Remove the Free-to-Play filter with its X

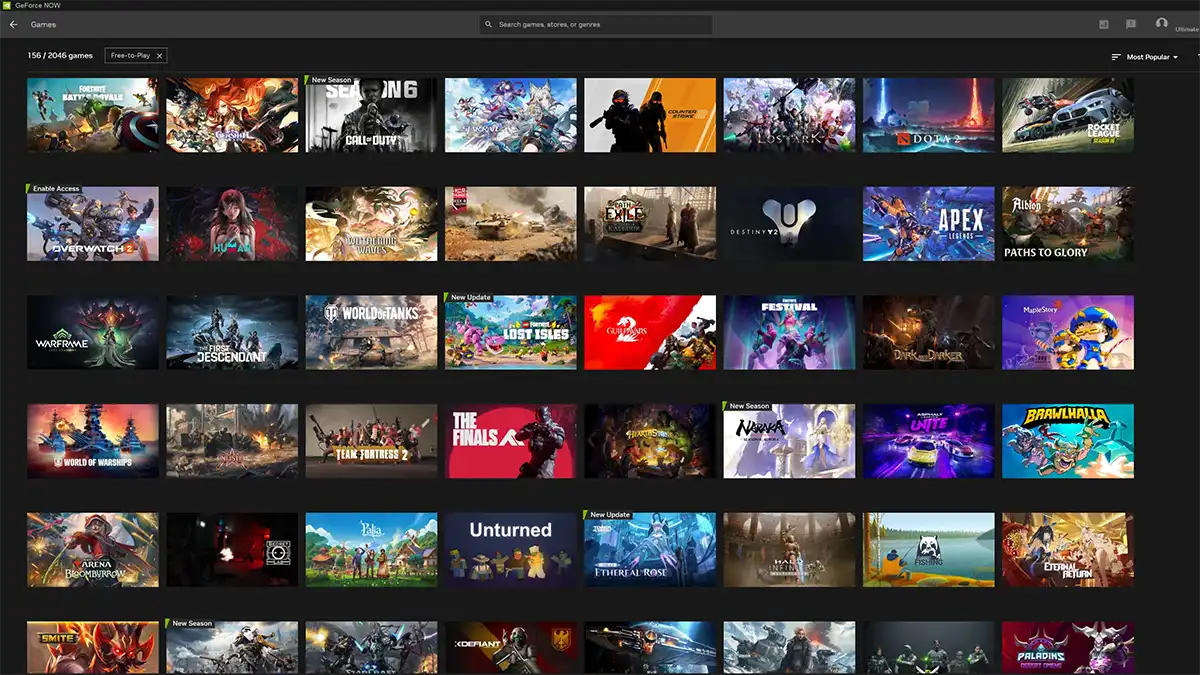point(159,56)
